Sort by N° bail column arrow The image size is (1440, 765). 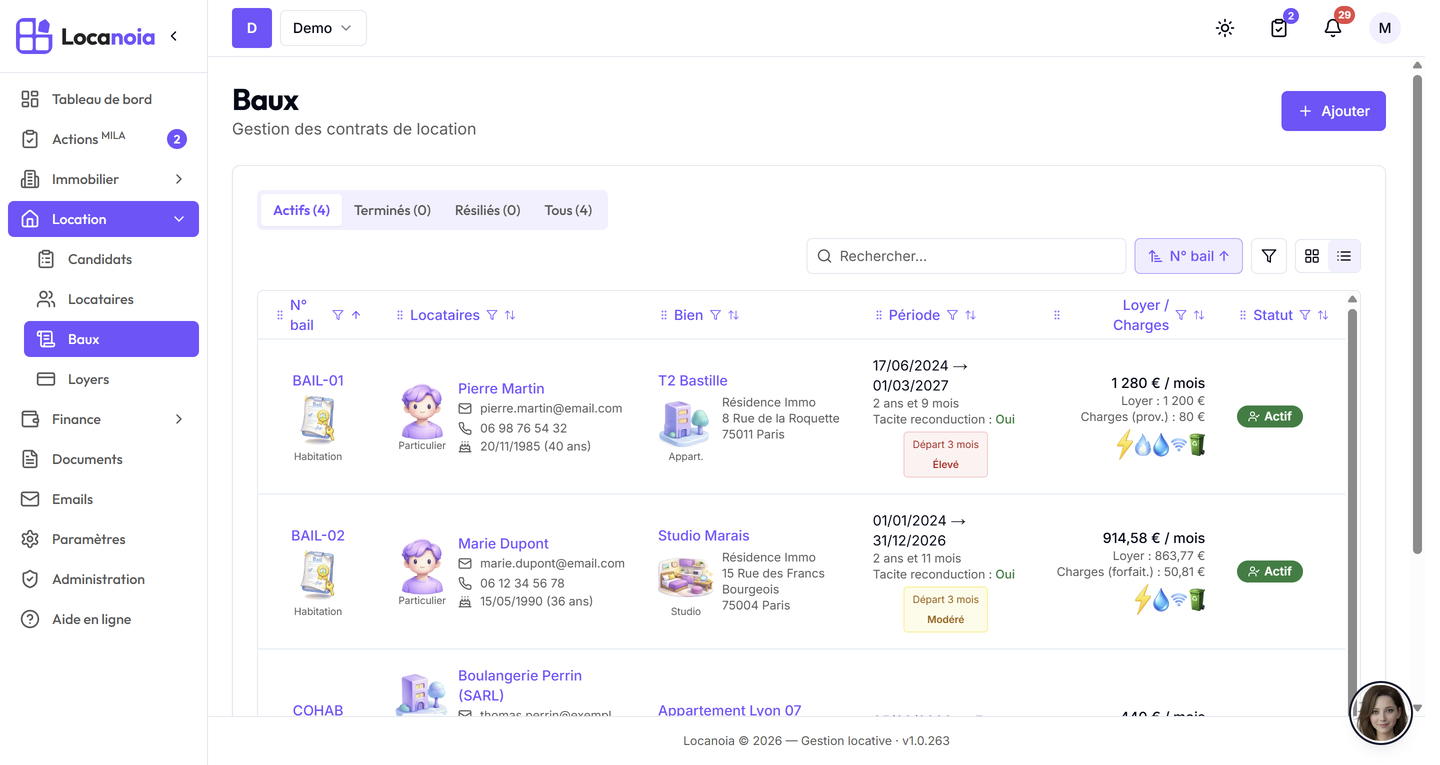point(356,315)
